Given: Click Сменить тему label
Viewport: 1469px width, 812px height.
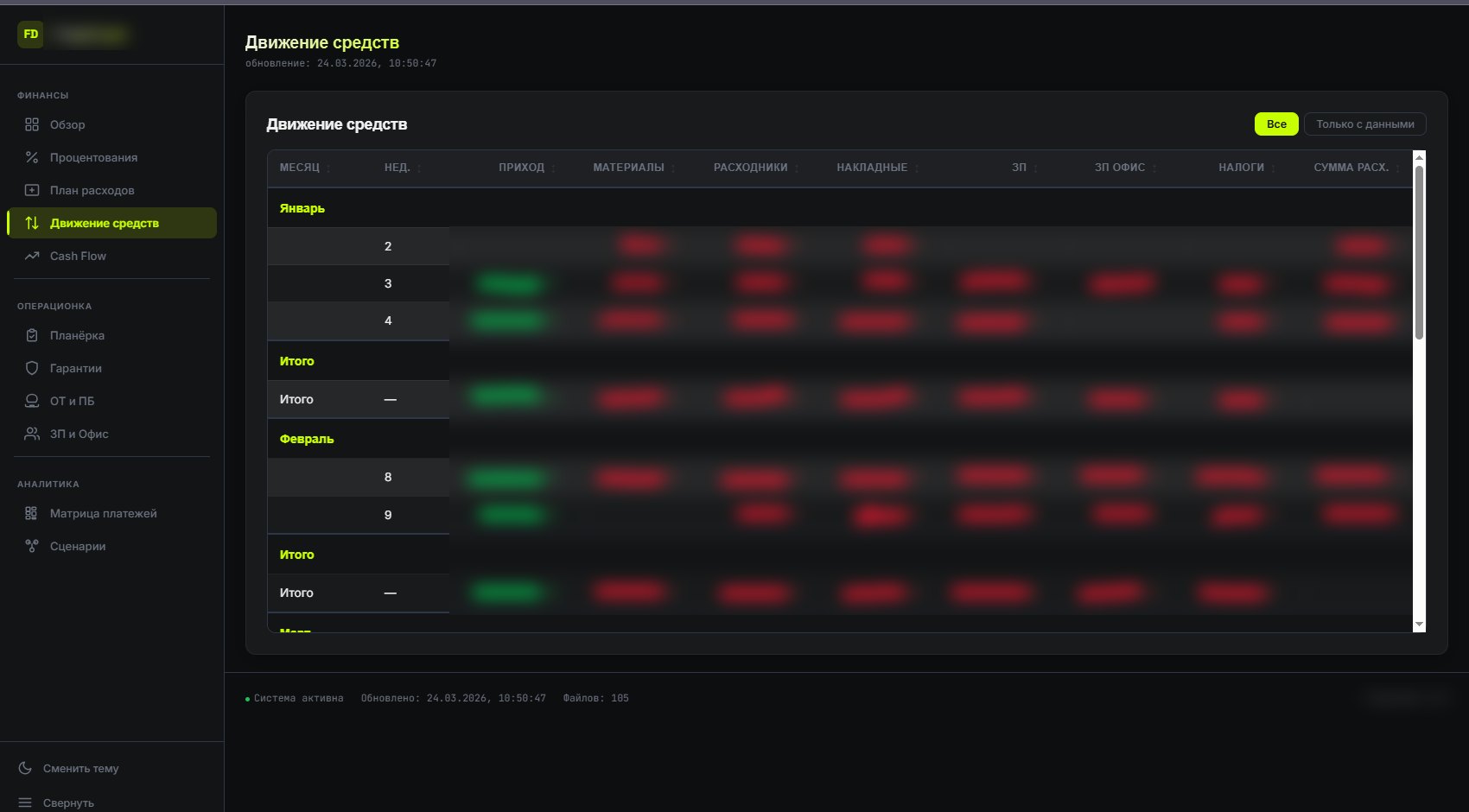Looking at the screenshot, I should click(x=81, y=768).
